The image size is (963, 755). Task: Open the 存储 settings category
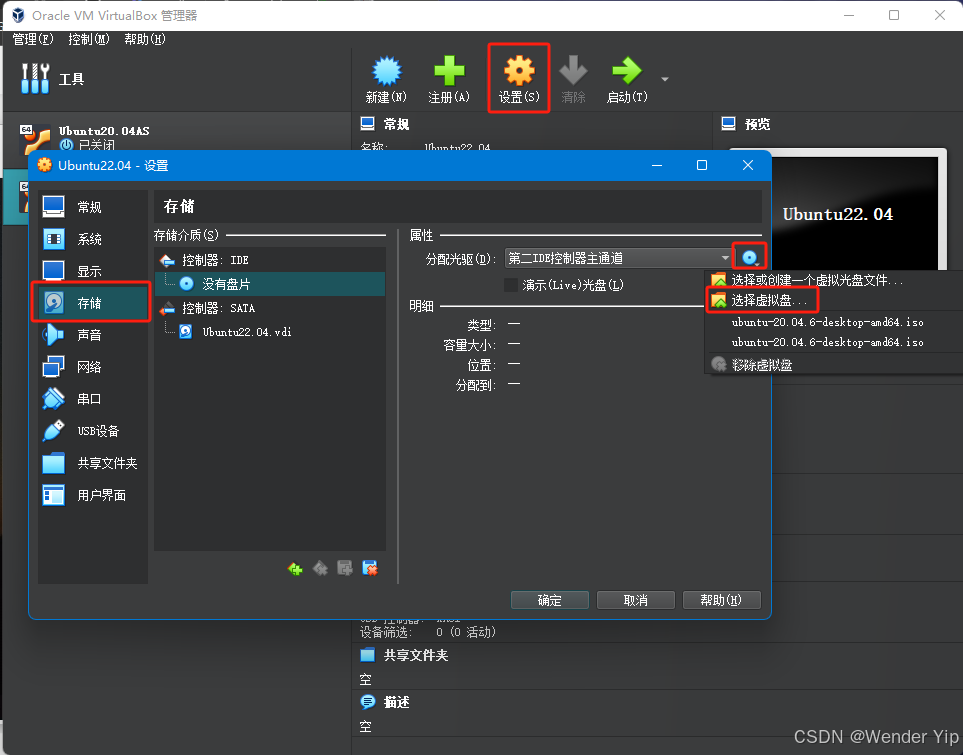92,303
